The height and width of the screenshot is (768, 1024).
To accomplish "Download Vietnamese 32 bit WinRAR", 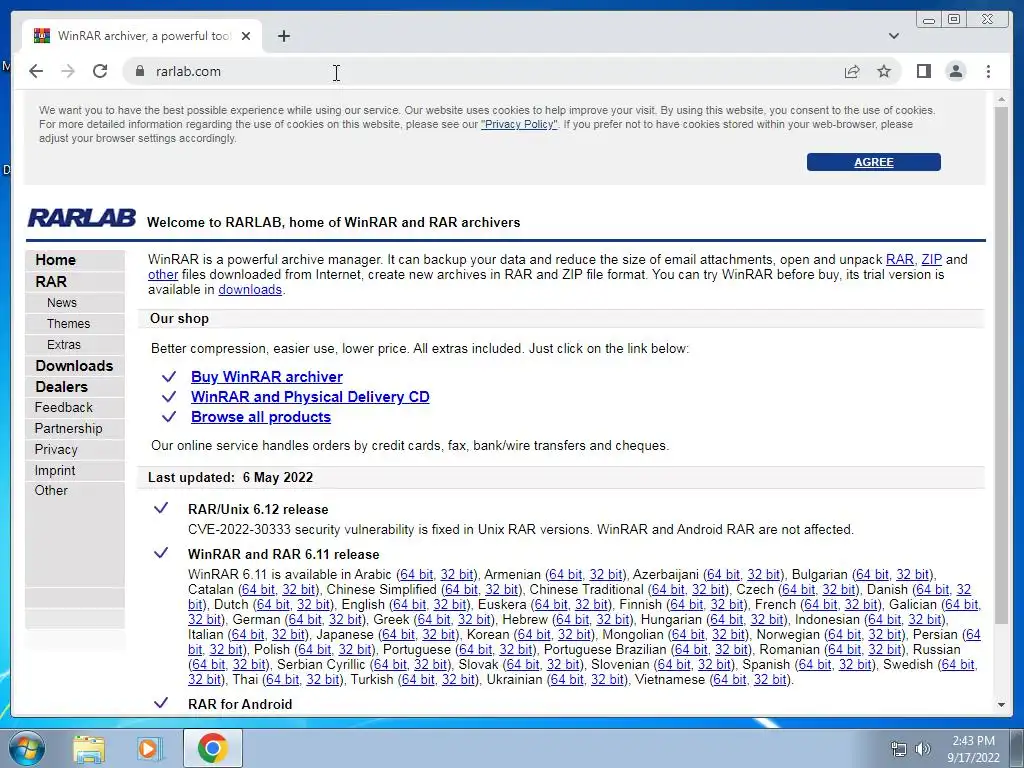I will click(770, 680).
